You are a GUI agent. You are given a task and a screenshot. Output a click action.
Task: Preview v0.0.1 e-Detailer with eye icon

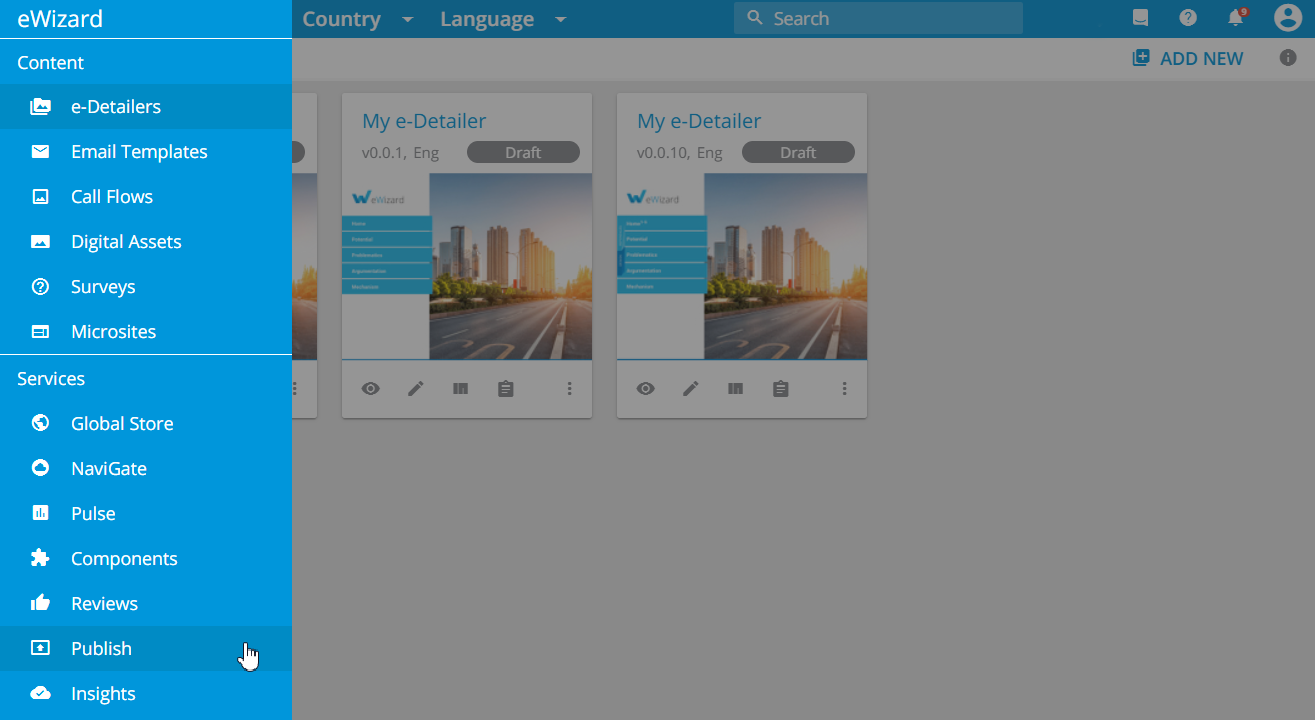click(x=371, y=389)
